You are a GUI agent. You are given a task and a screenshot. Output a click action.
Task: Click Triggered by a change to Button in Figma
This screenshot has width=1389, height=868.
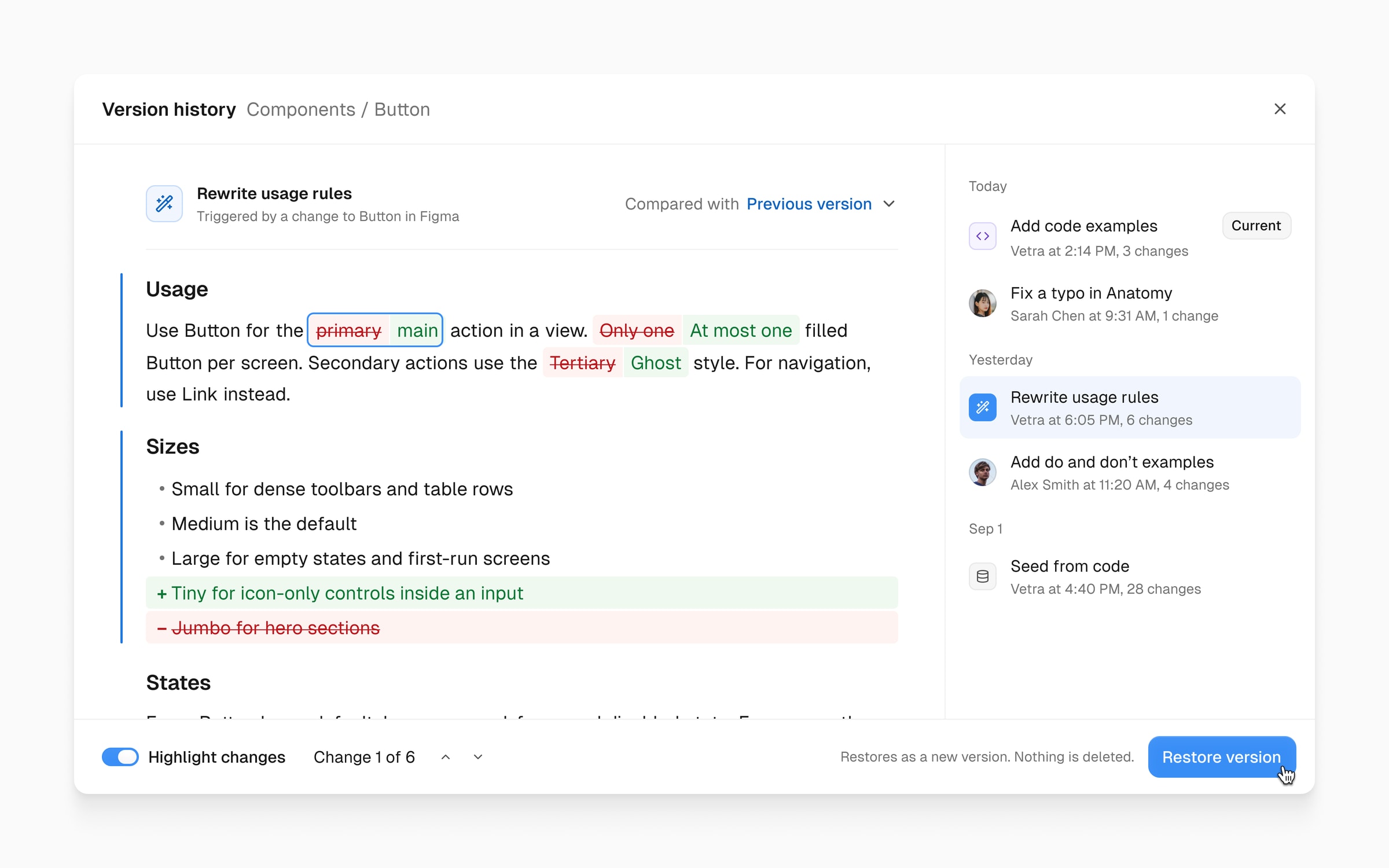tap(328, 216)
